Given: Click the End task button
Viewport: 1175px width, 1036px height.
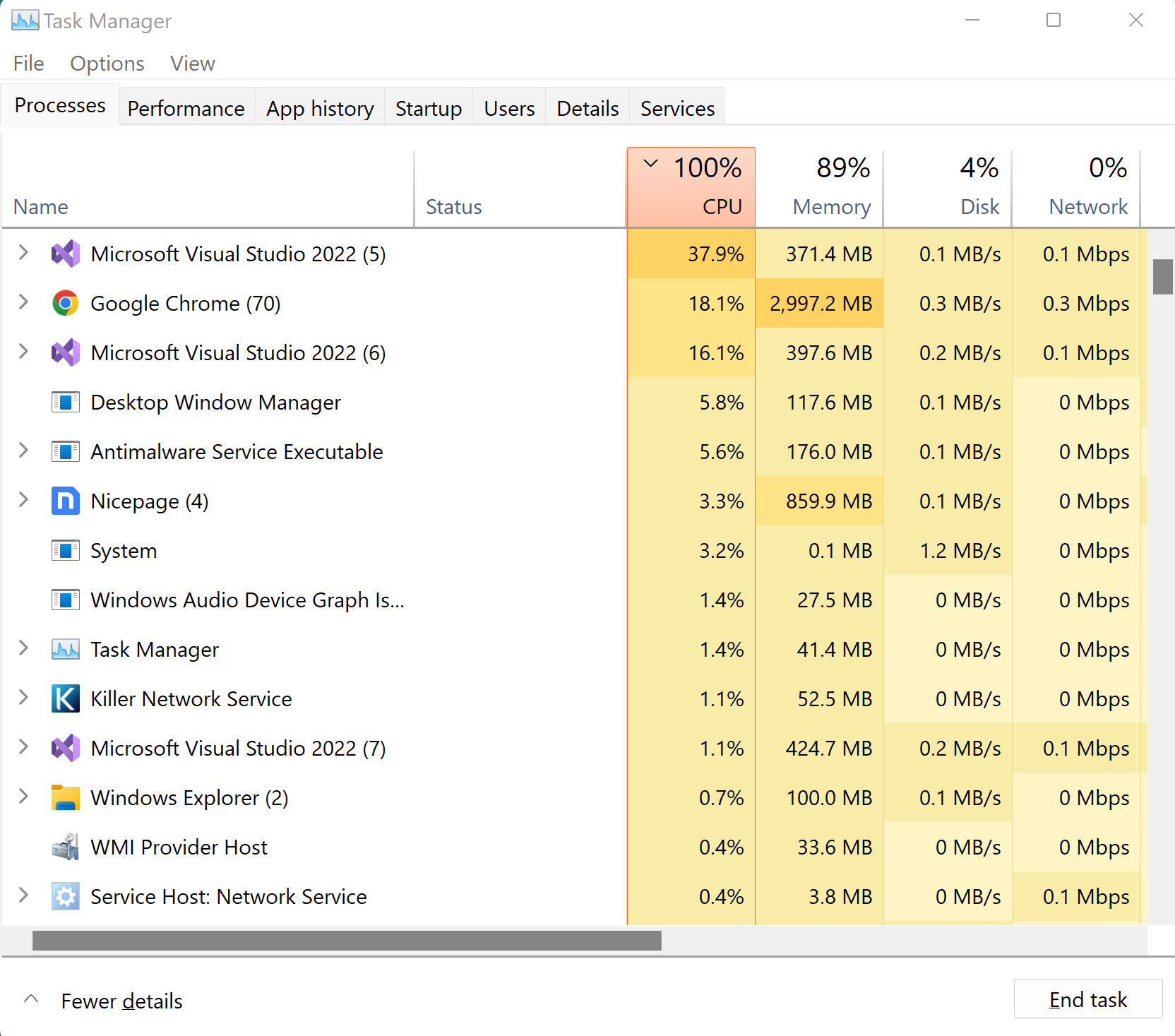Looking at the screenshot, I should point(1088,999).
